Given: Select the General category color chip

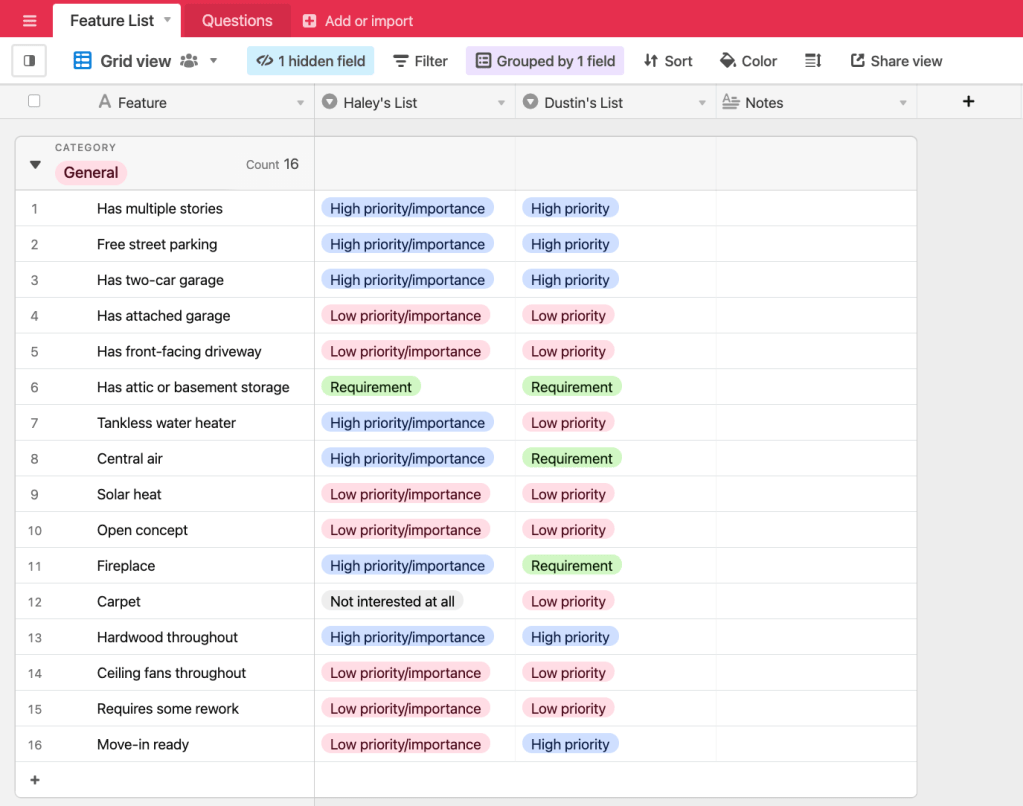Looking at the screenshot, I should [x=90, y=172].
